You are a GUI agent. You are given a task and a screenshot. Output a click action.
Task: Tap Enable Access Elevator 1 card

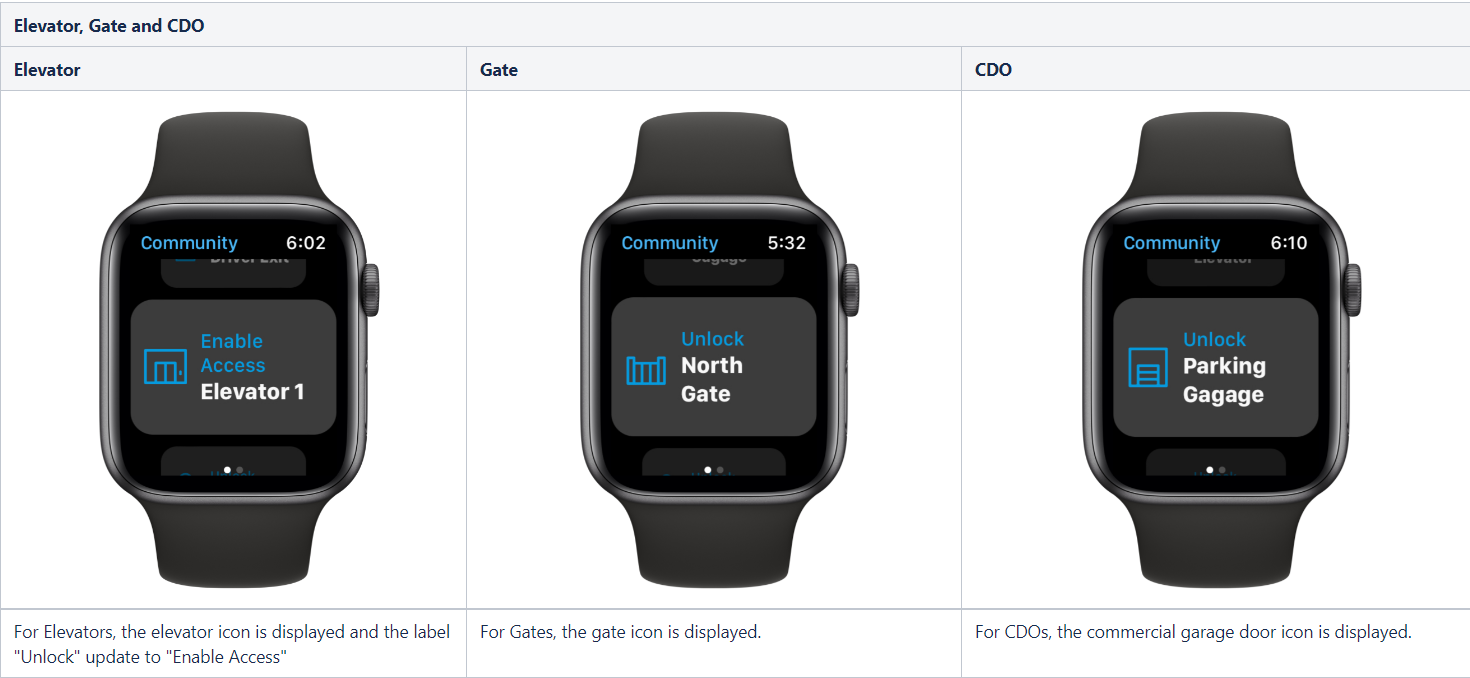tap(233, 367)
